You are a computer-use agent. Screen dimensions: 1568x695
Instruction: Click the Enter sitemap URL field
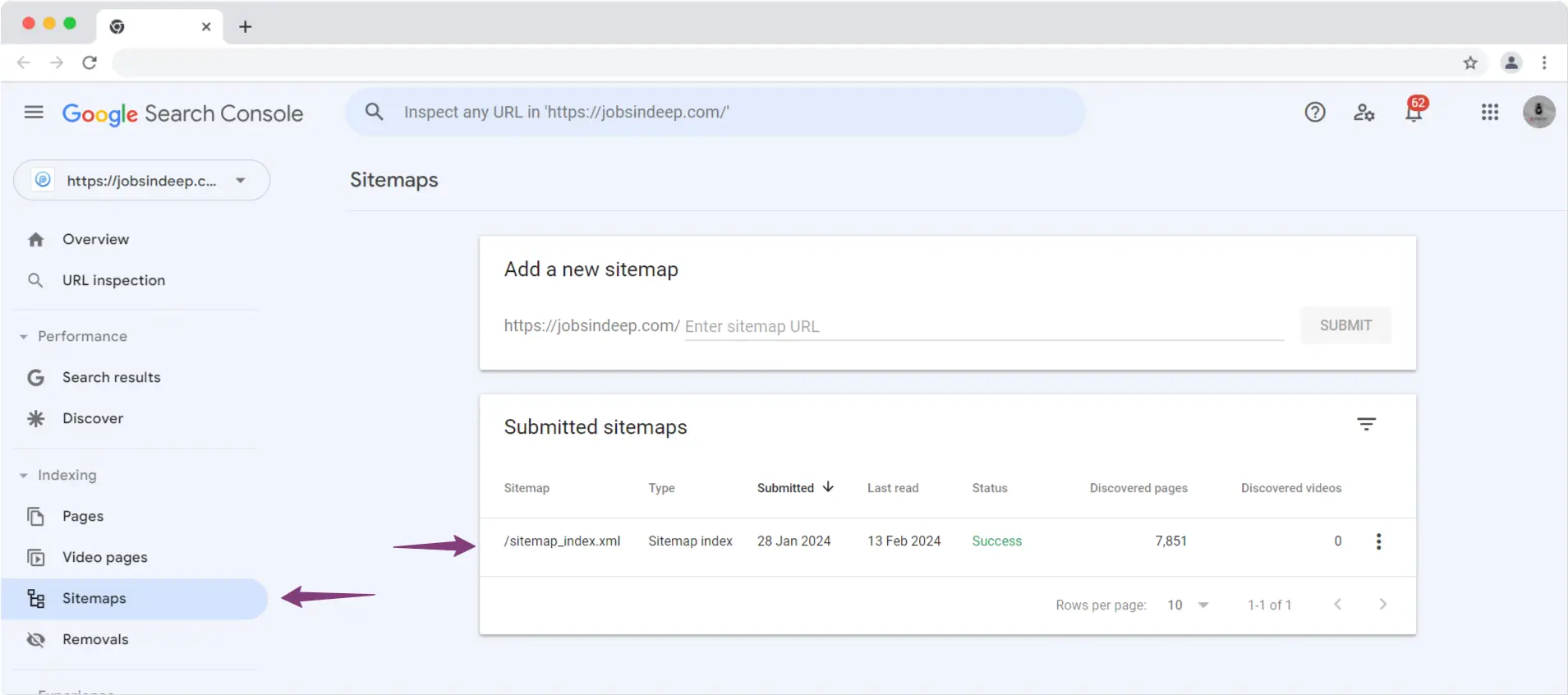[x=983, y=327]
